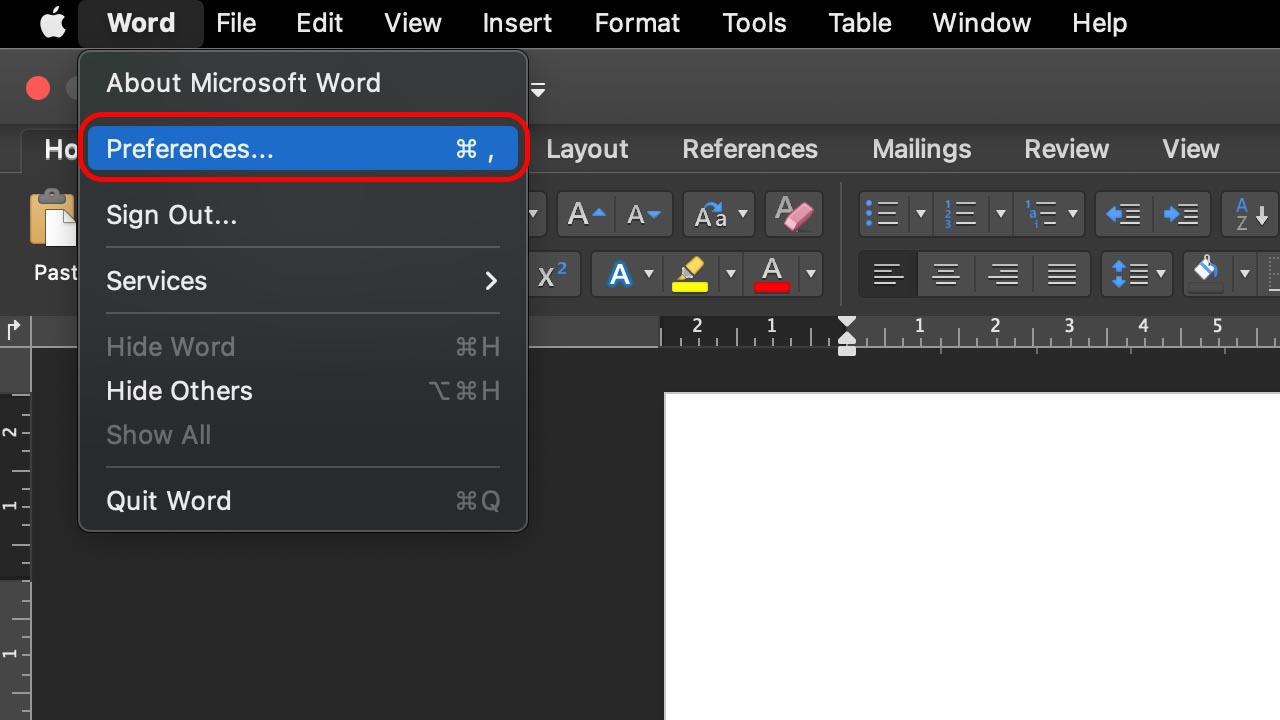
Task: Apply bulleted list
Action: (x=883, y=214)
